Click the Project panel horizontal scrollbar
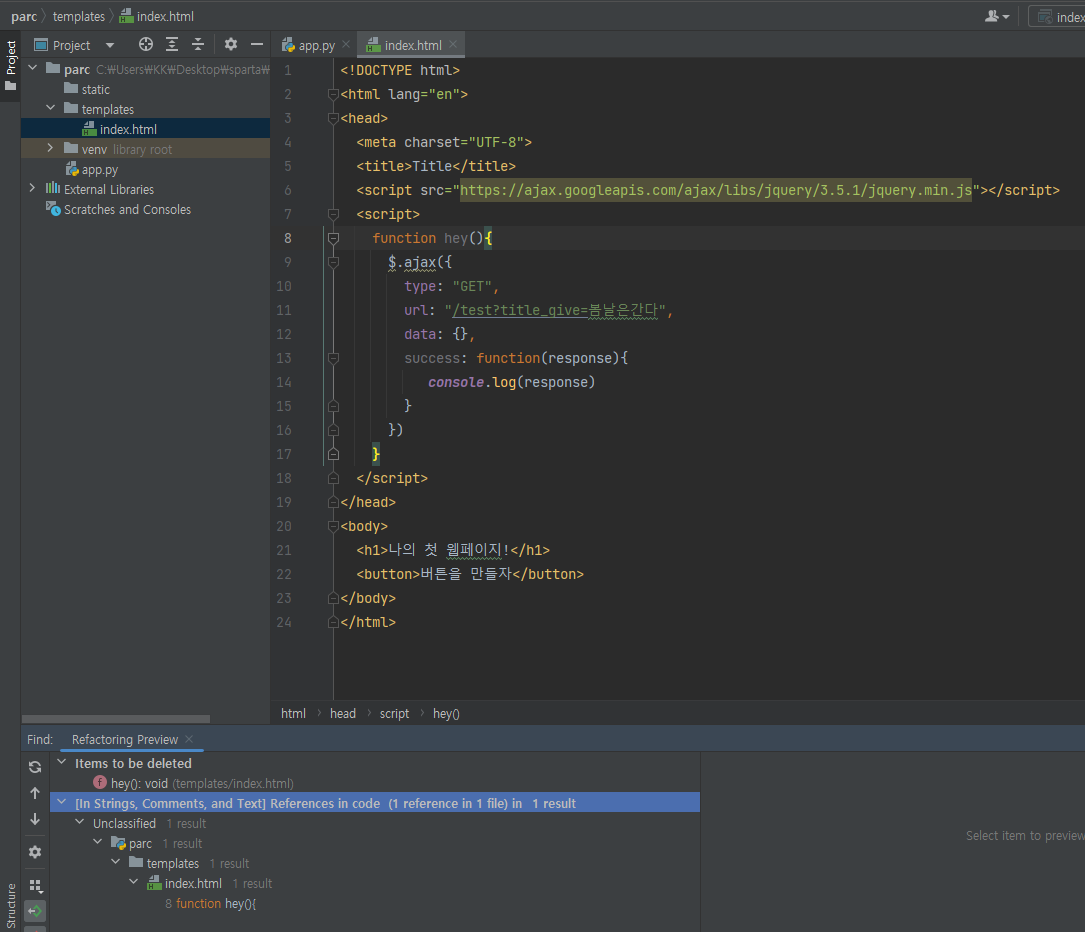Screen dimensions: 1085x932 tap(116, 719)
